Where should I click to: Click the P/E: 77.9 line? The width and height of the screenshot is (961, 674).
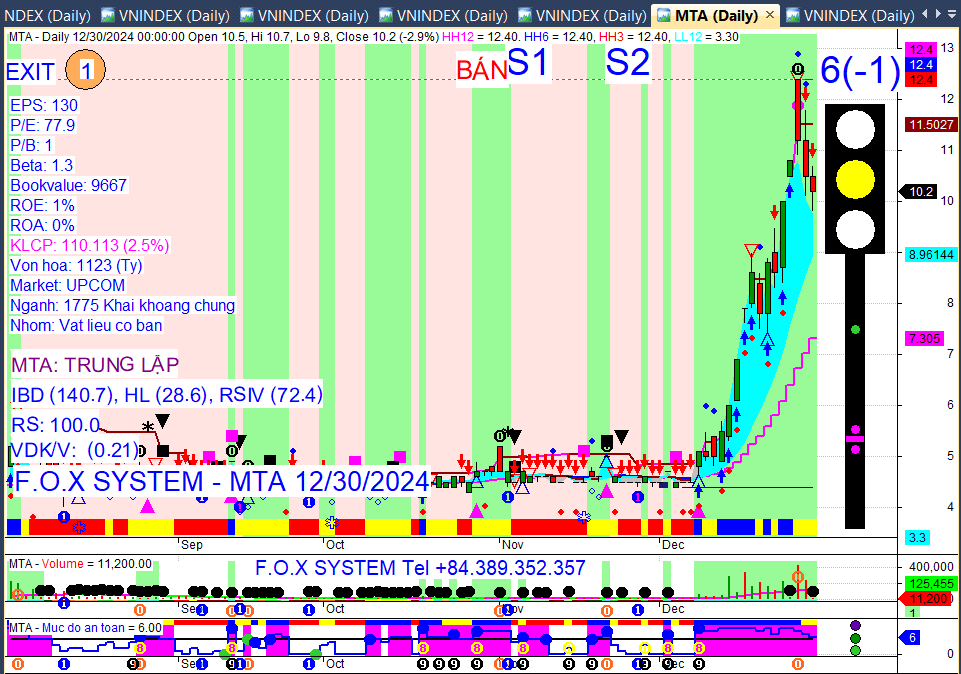pos(43,125)
